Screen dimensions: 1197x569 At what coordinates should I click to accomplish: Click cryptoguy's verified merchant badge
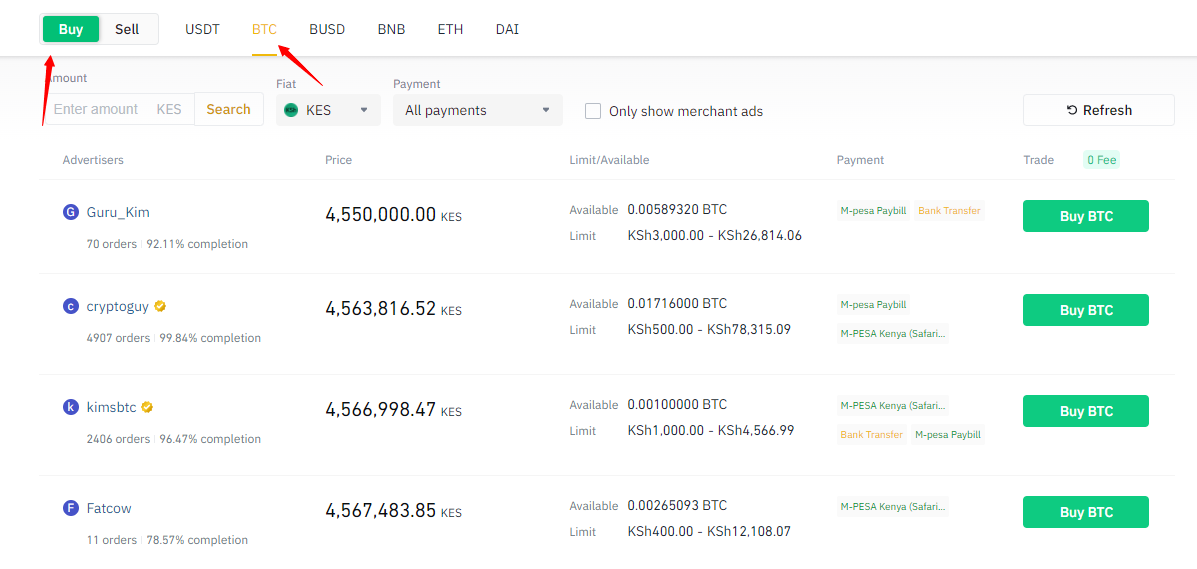[160, 306]
